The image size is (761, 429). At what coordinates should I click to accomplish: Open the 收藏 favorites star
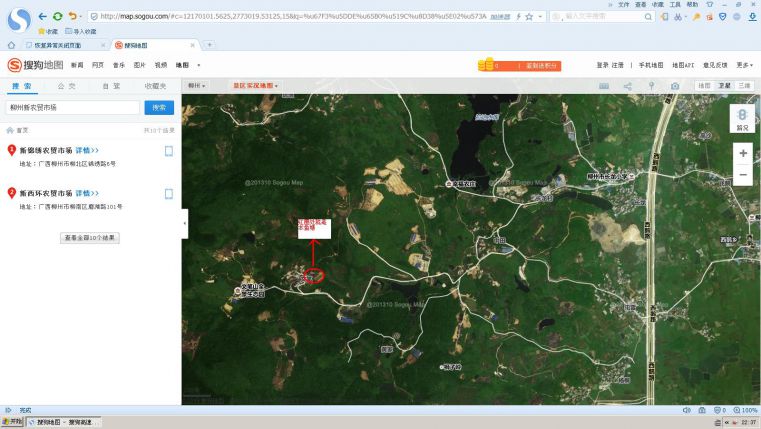(48, 32)
